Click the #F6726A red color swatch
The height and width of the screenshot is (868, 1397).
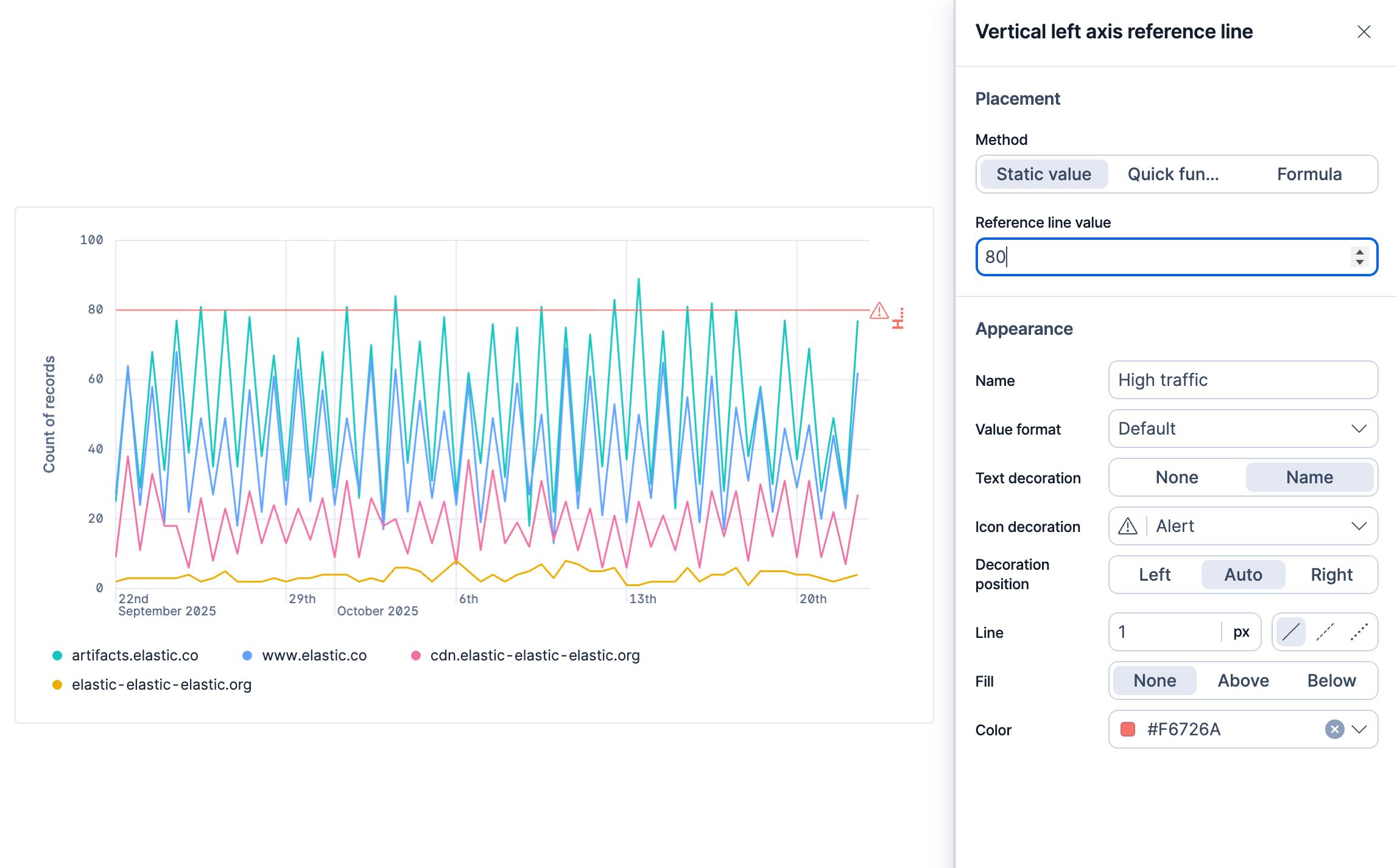[1128, 729]
